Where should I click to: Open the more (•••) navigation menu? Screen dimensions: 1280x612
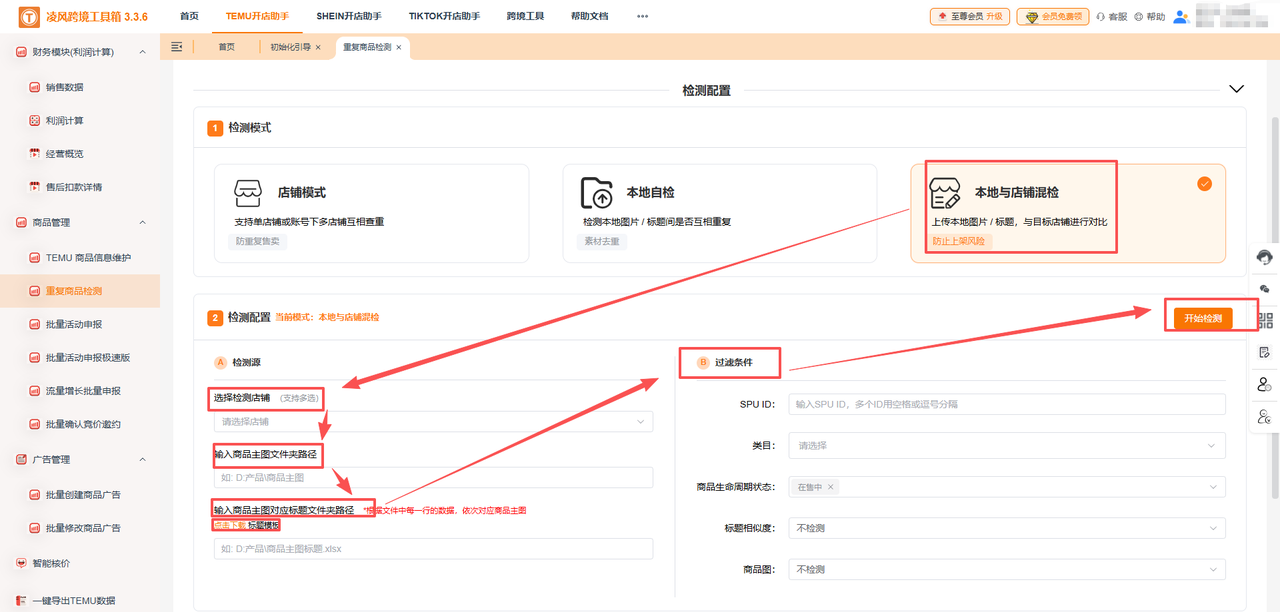(x=642, y=16)
